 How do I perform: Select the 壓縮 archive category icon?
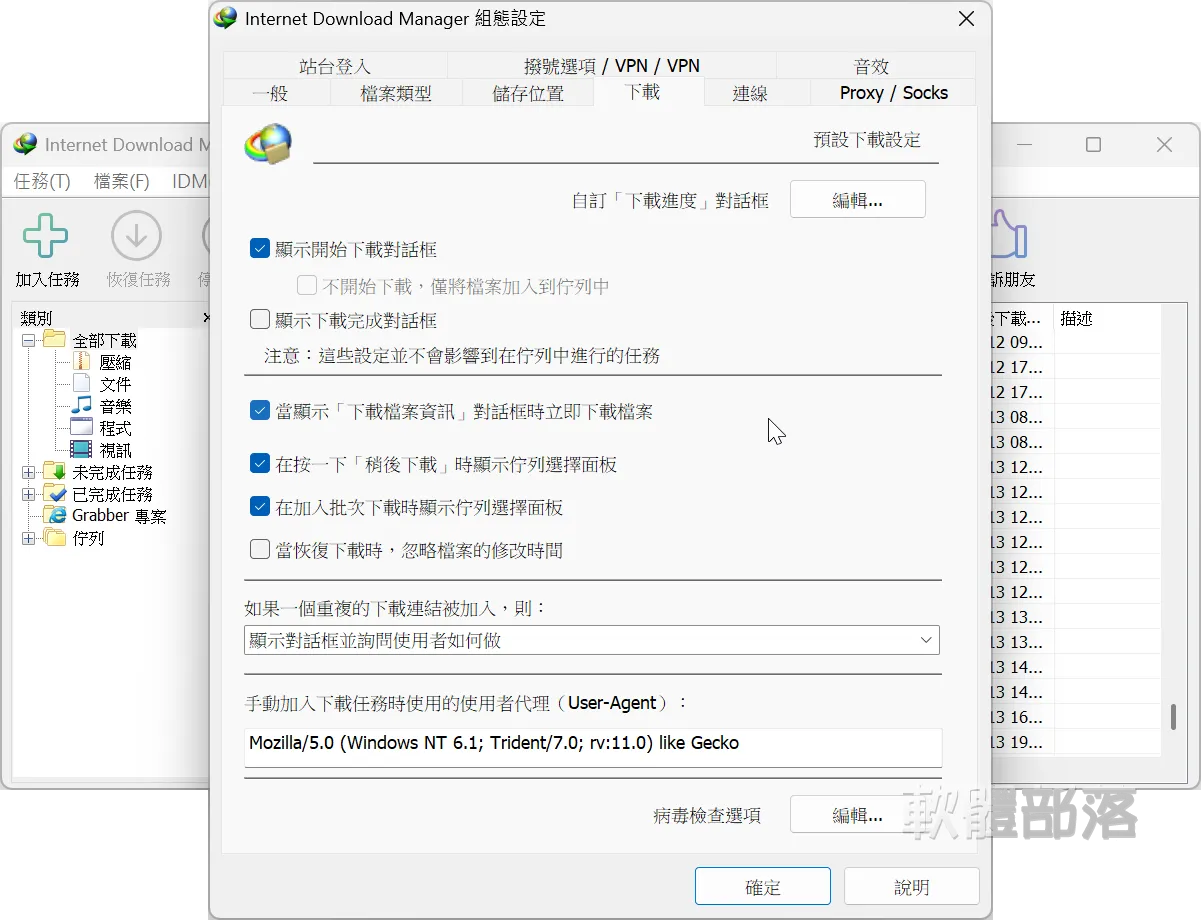[x=81, y=362]
